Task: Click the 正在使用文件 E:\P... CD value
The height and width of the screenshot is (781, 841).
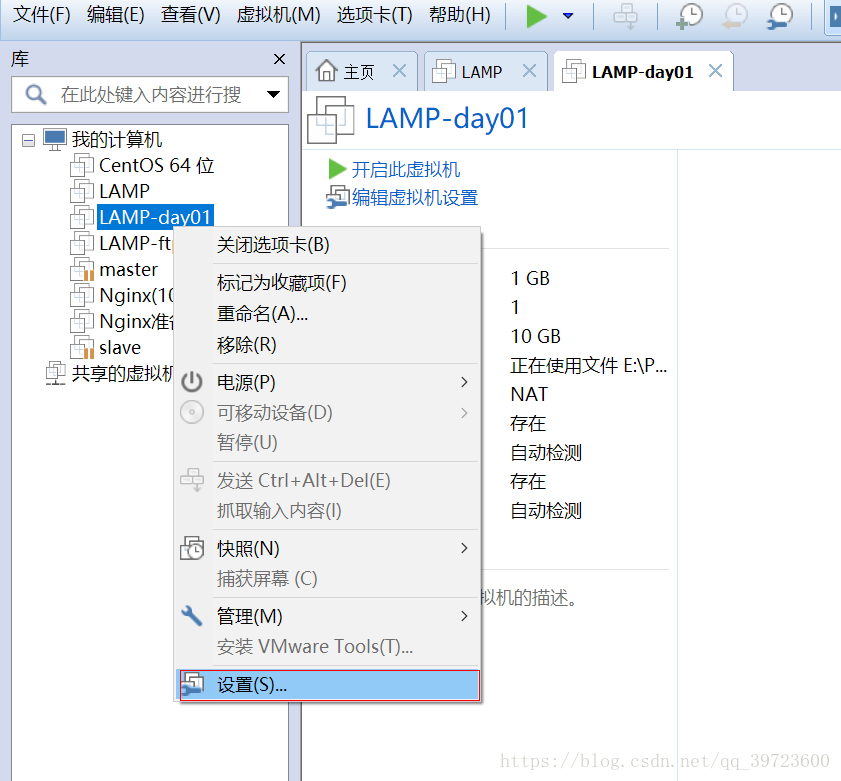Action: coord(588,366)
